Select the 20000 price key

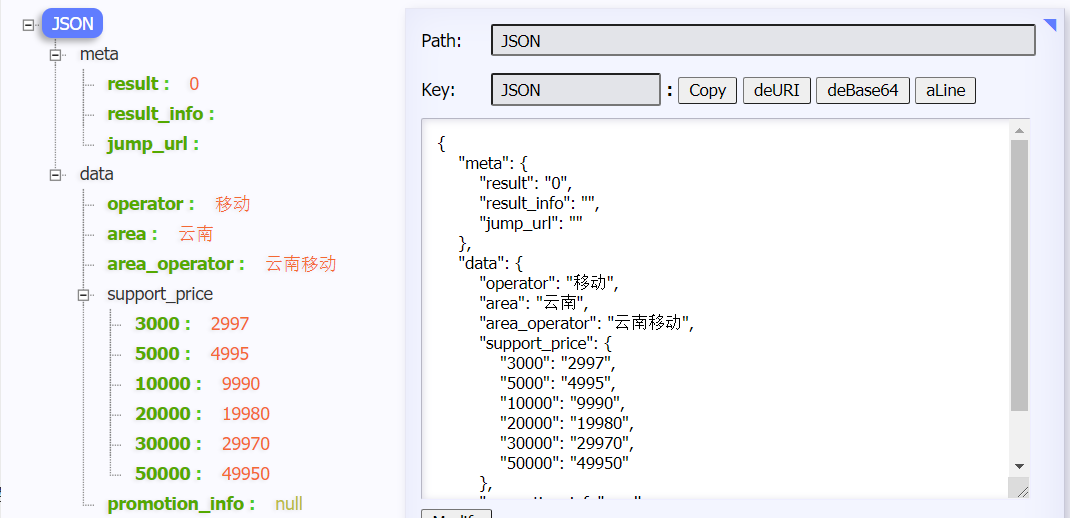click(168, 414)
